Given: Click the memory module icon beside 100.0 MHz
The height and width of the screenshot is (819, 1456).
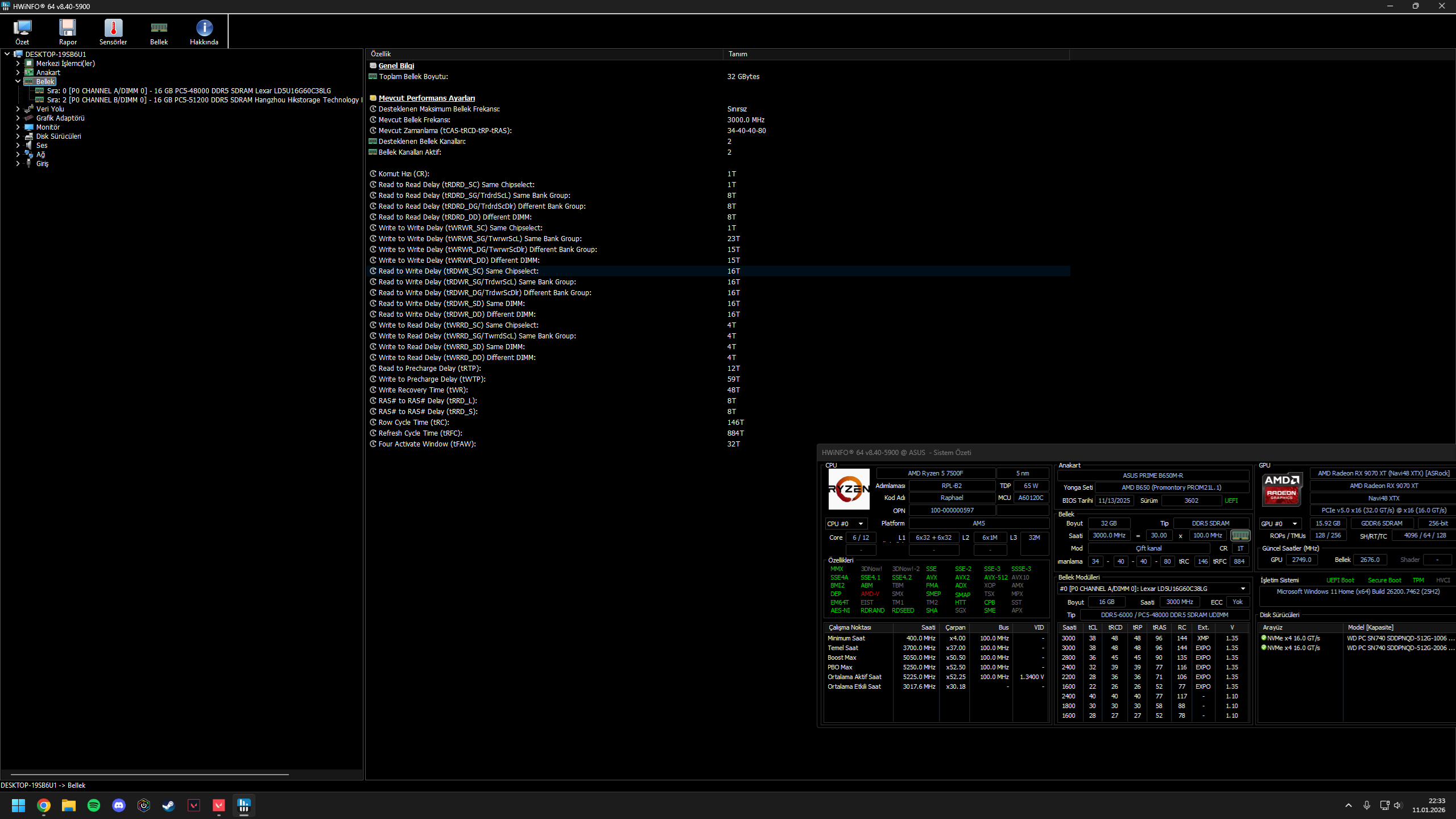Looking at the screenshot, I should point(1240,535).
